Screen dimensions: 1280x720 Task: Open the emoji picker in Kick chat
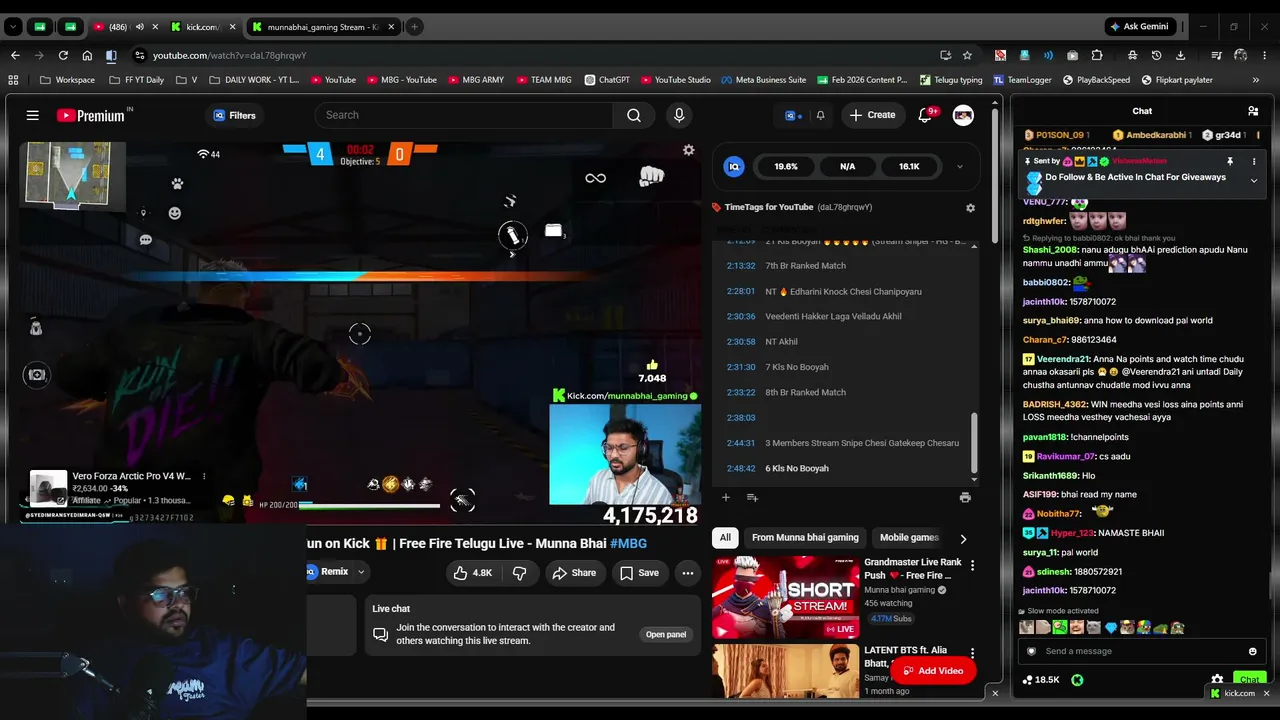click(1252, 651)
